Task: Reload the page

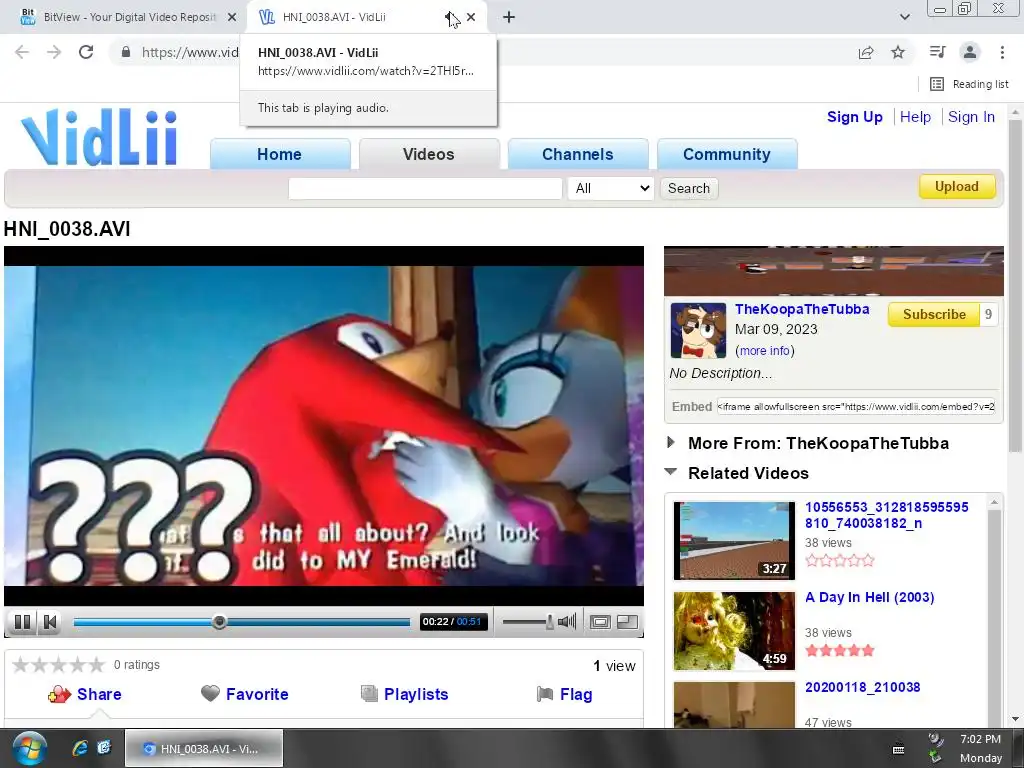Action: tap(86, 52)
